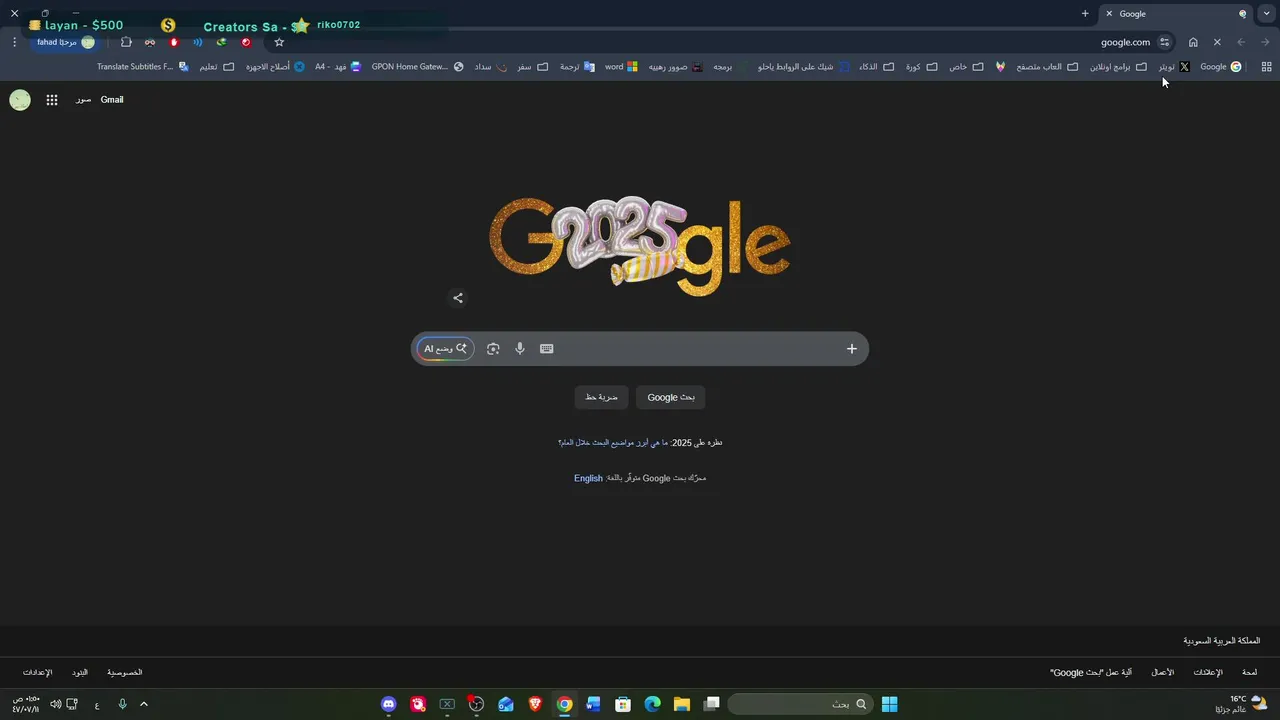Screen dimensions: 1280x720
Task: Click the Google 2025 doodle logo
Action: 640,247
